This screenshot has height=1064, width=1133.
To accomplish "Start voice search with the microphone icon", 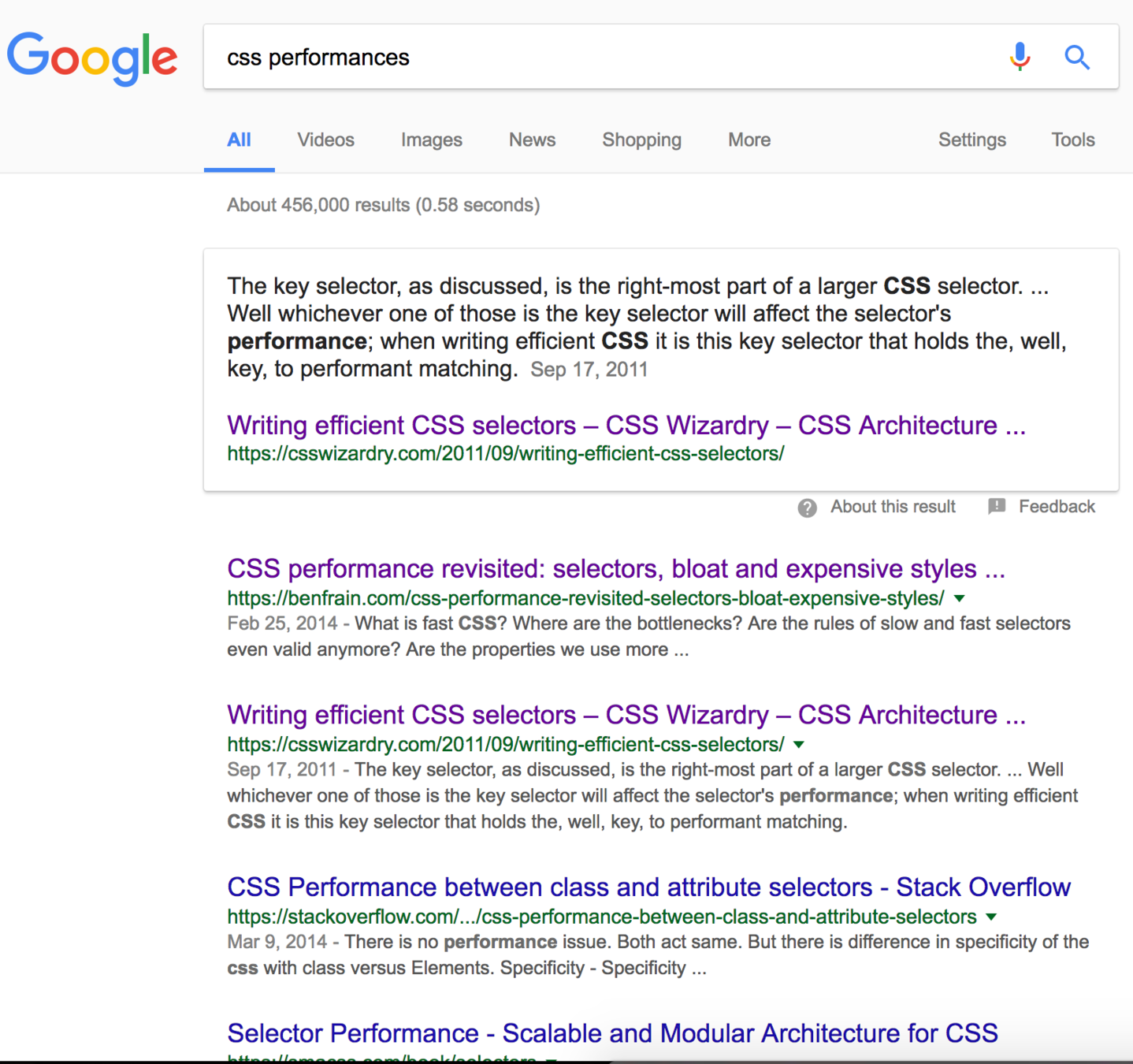I will (1020, 57).
